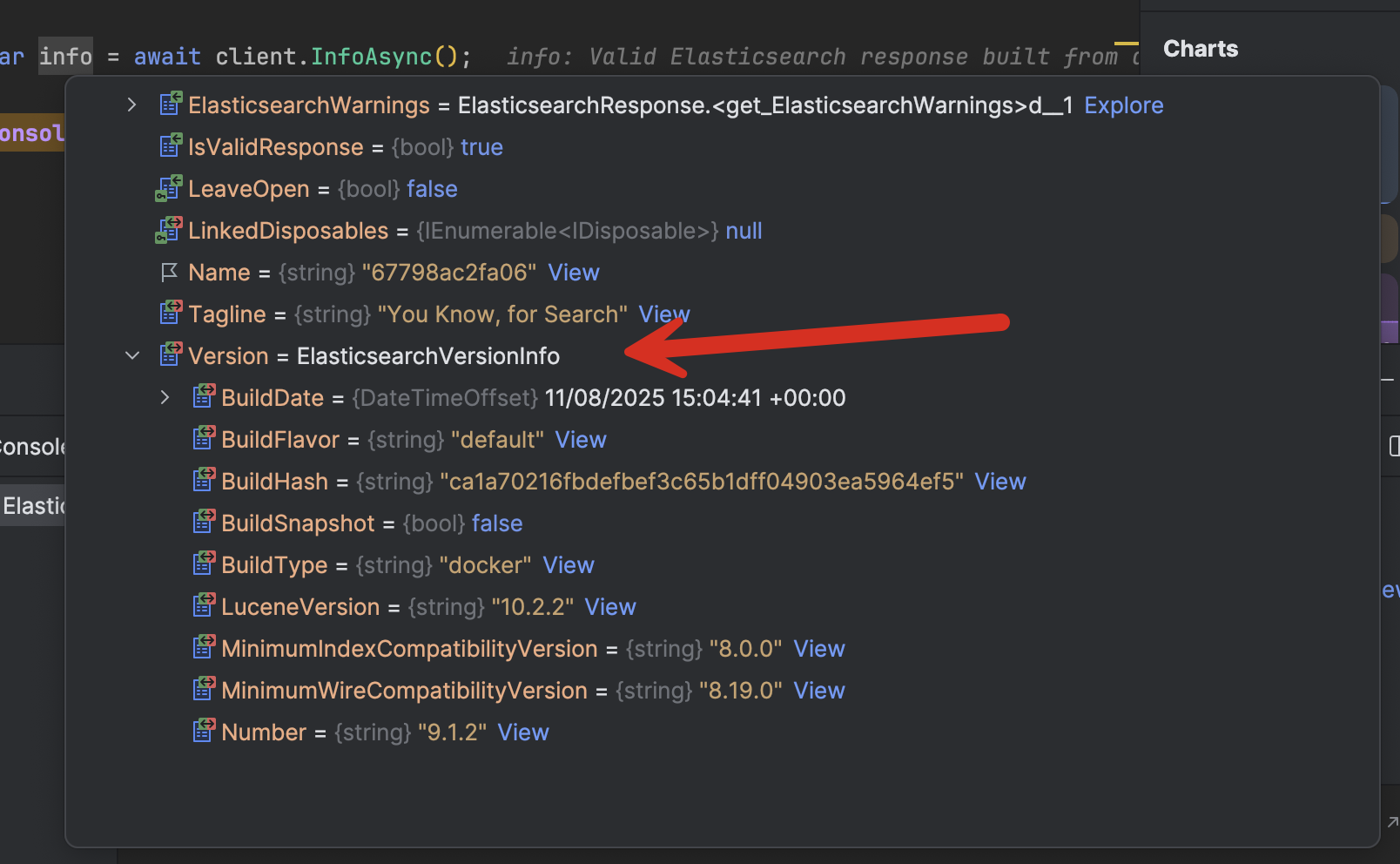Viewport: 1400px width, 864px height.
Task: Select the info variable in the code line
Action: pos(64,55)
